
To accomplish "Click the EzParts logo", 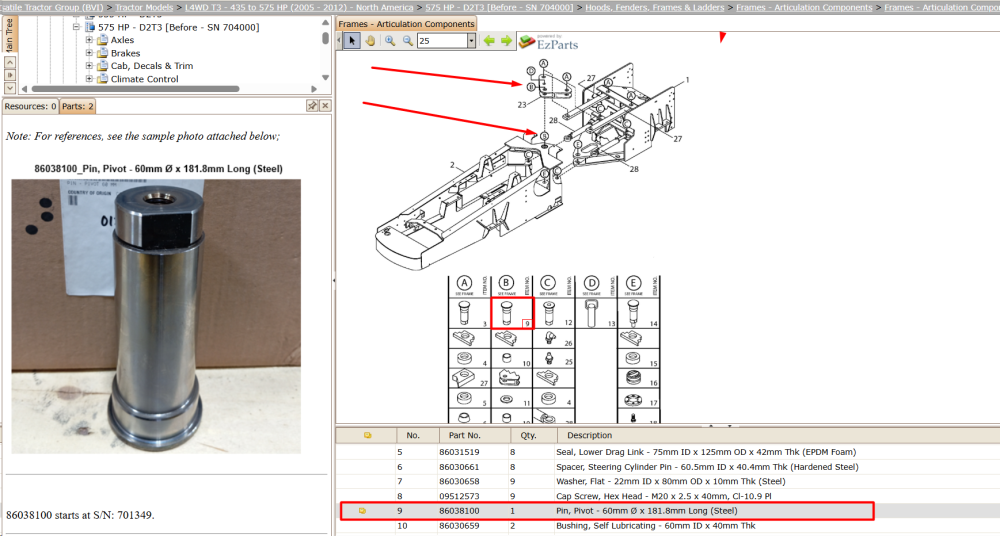I will [x=548, y=42].
